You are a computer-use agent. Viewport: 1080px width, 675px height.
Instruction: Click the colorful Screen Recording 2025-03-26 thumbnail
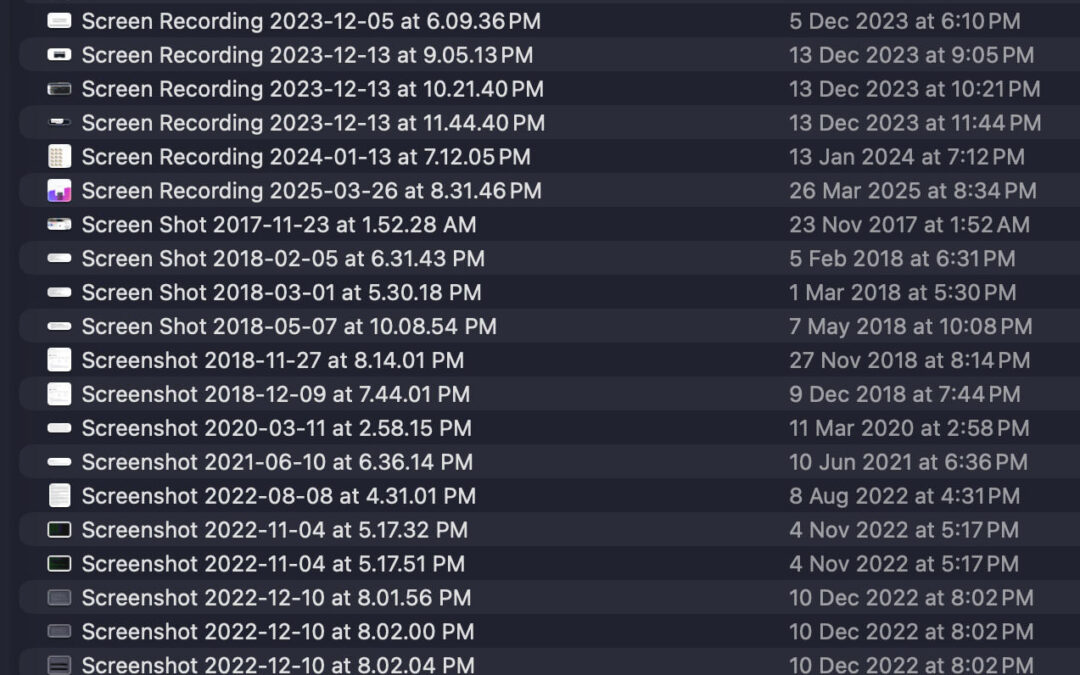(60, 190)
